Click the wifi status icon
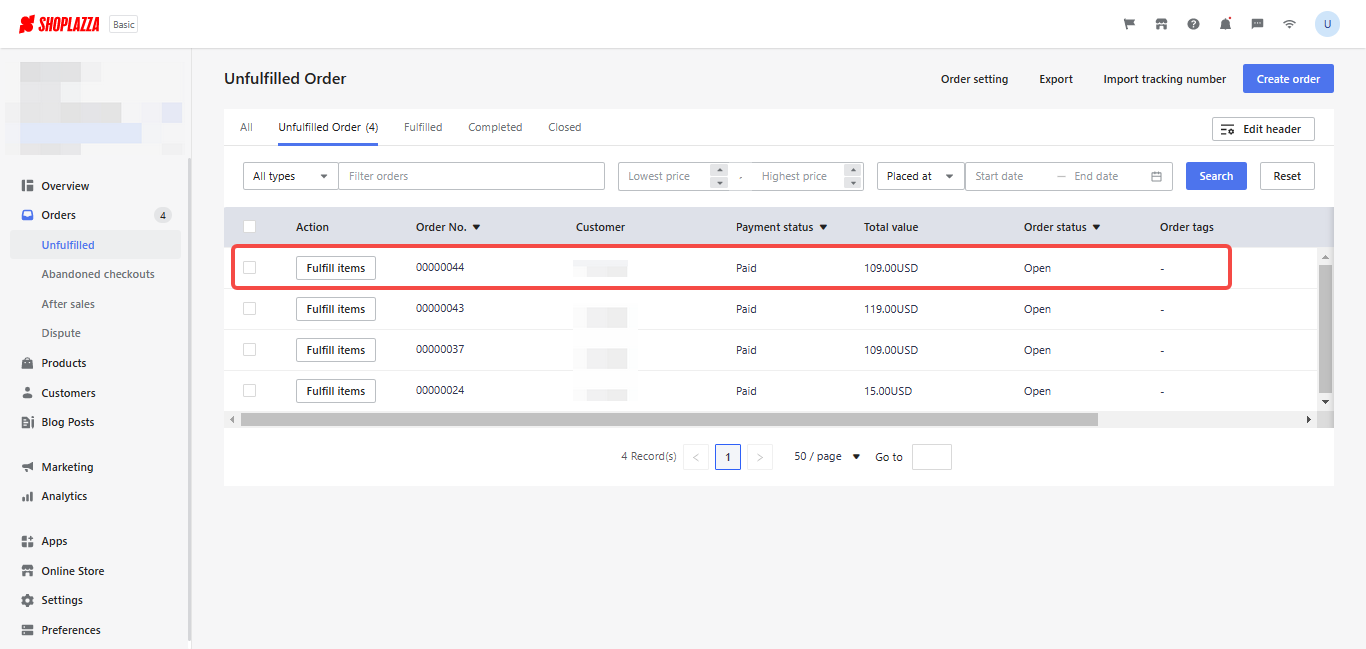 pyautogui.click(x=1289, y=24)
